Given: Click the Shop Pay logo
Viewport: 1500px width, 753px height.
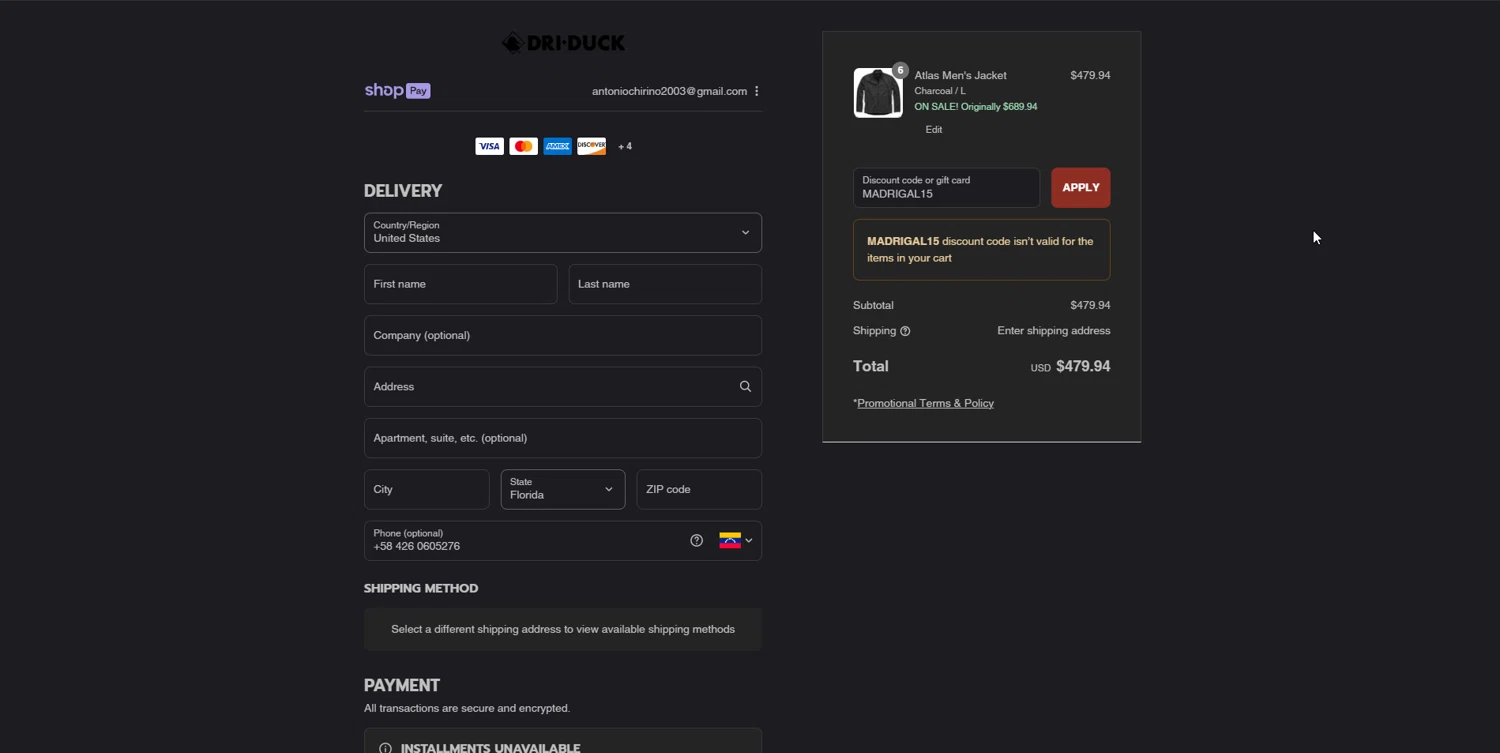Looking at the screenshot, I should [397, 90].
